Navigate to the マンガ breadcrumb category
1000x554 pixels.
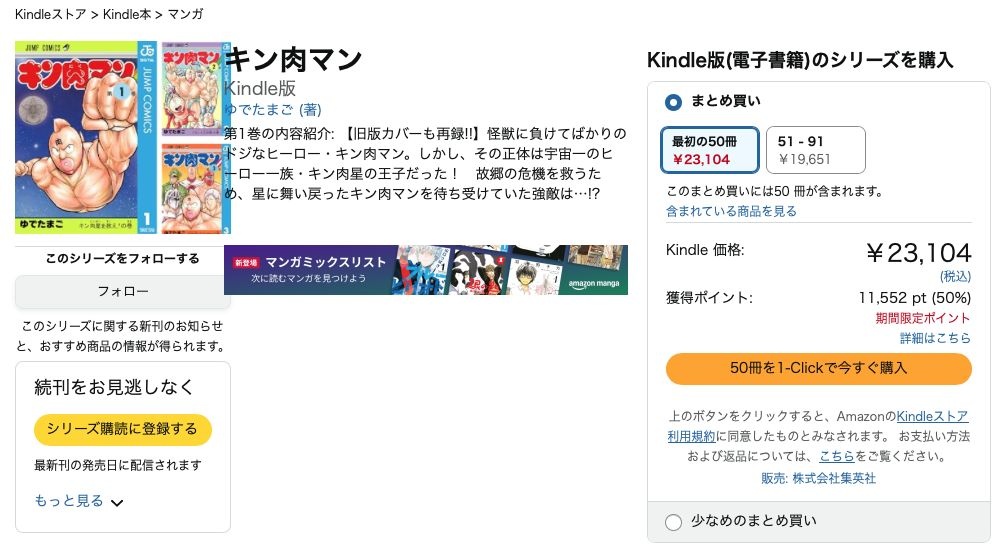tap(187, 14)
